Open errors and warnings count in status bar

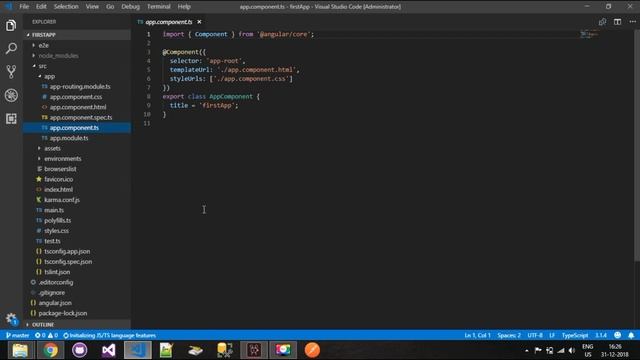[47, 335]
